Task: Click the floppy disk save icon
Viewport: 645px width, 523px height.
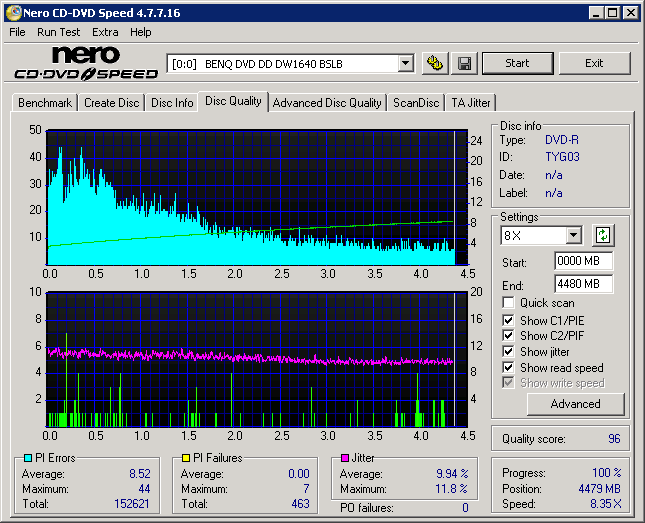Action: point(464,64)
